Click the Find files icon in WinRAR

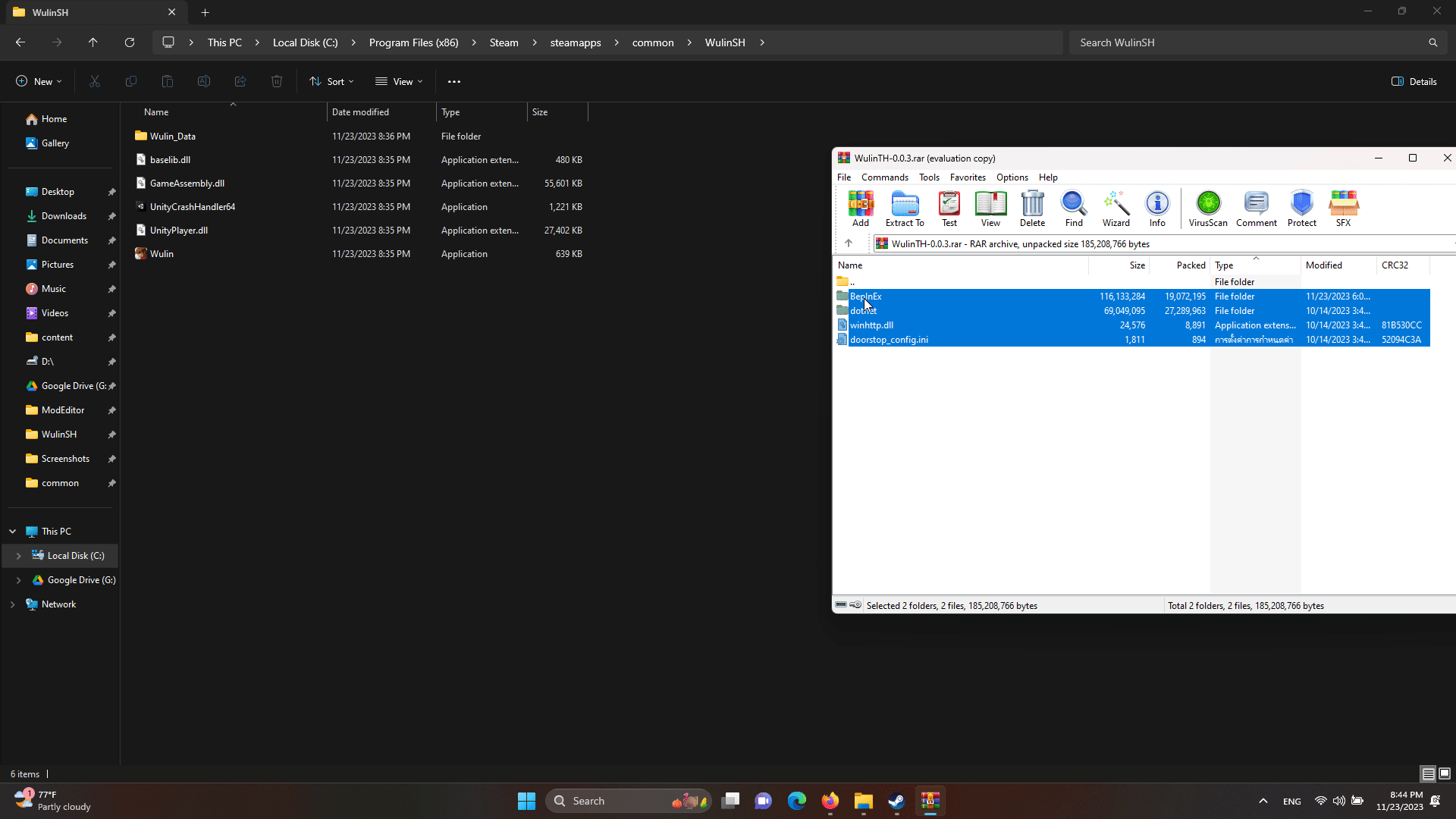tap(1074, 209)
